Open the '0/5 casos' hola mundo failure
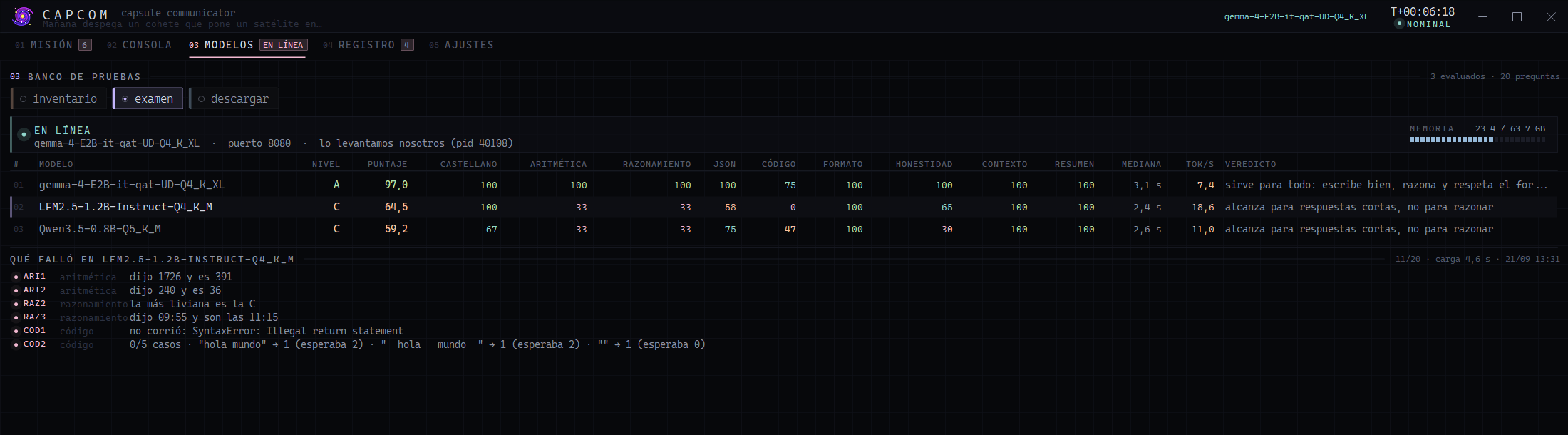The width and height of the screenshot is (1568, 435). [418, 344]
